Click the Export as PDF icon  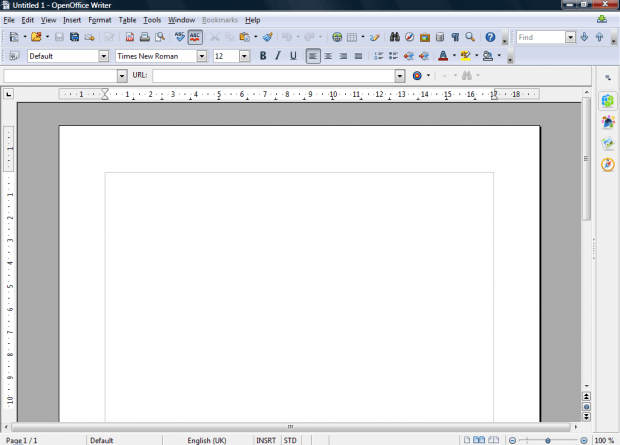[x=130, y=37]
